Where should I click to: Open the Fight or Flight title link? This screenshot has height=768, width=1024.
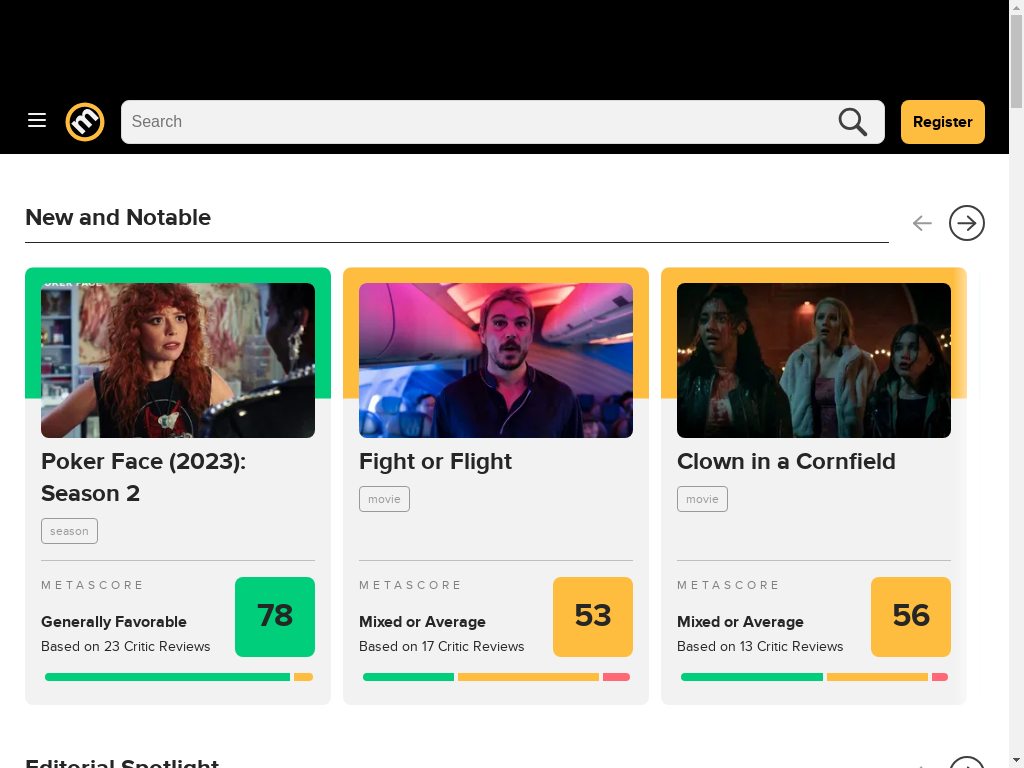point(436,462)
